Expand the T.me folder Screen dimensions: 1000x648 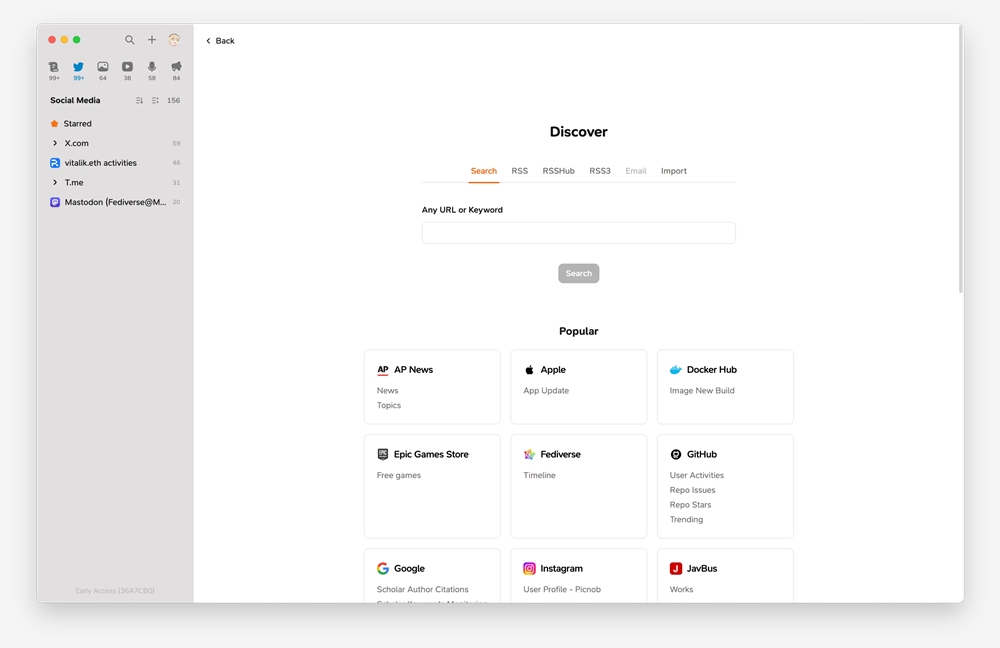pyautogui.click(x=55, y=182)
